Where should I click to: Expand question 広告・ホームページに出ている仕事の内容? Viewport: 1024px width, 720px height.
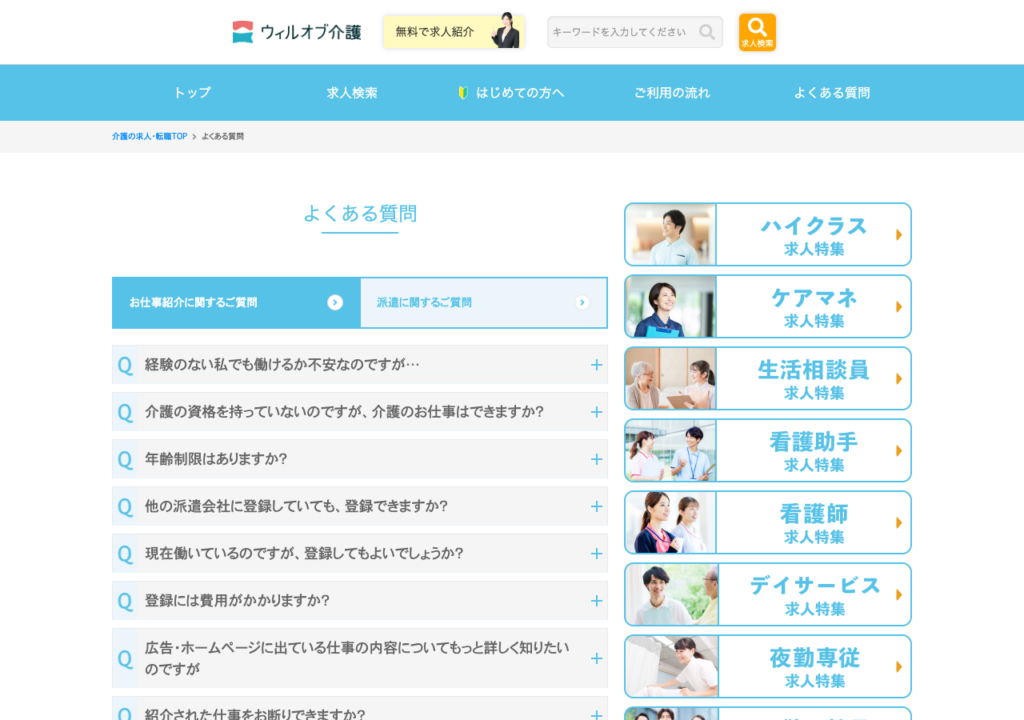click(x=360, y=658)
